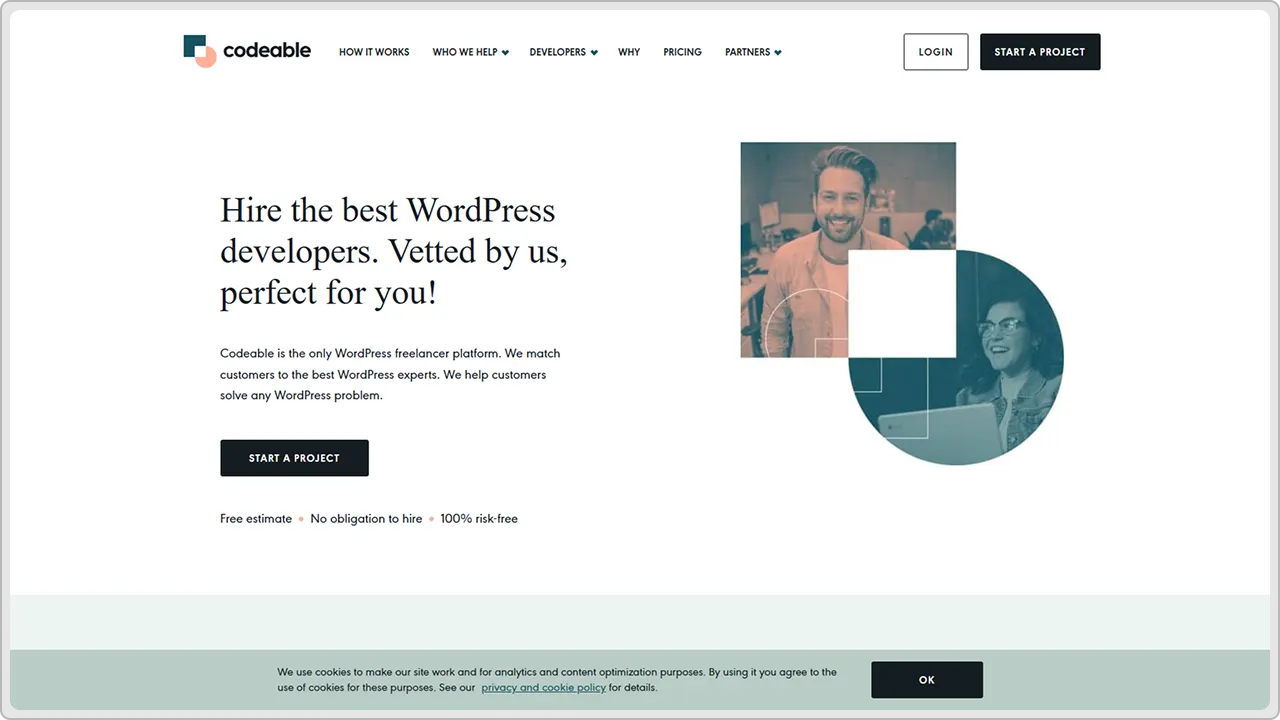Accept cookies with the OK button

927,680
